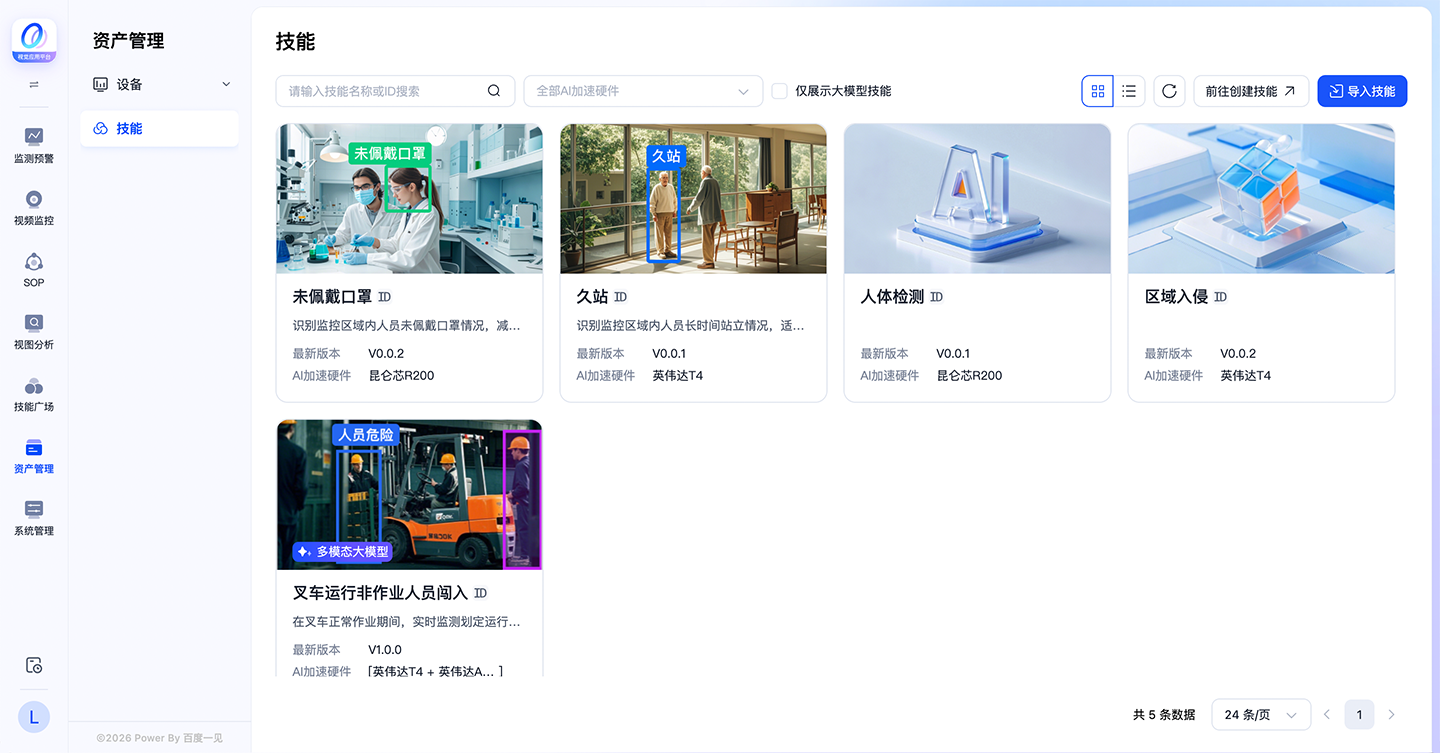The width and height of the screenshot is (1440, 753).
Task: Select the 技能 menu item
Action: [x=160, y=128]
